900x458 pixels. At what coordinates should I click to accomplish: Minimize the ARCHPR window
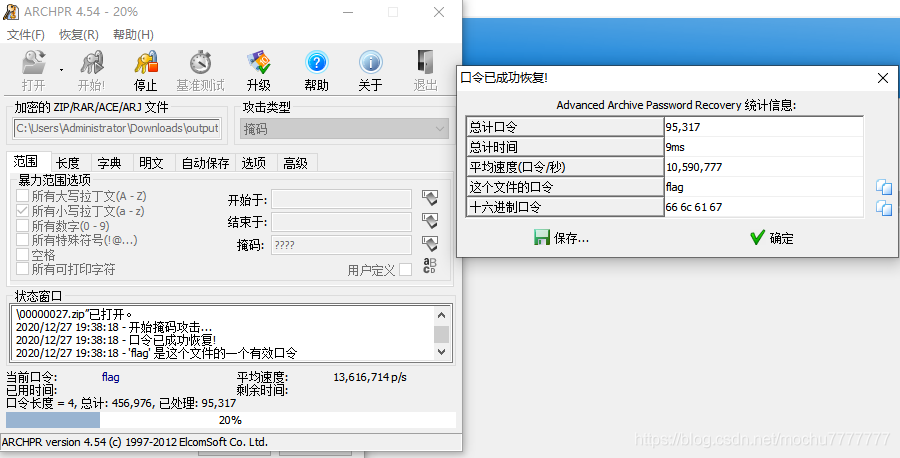coord(347,12)
